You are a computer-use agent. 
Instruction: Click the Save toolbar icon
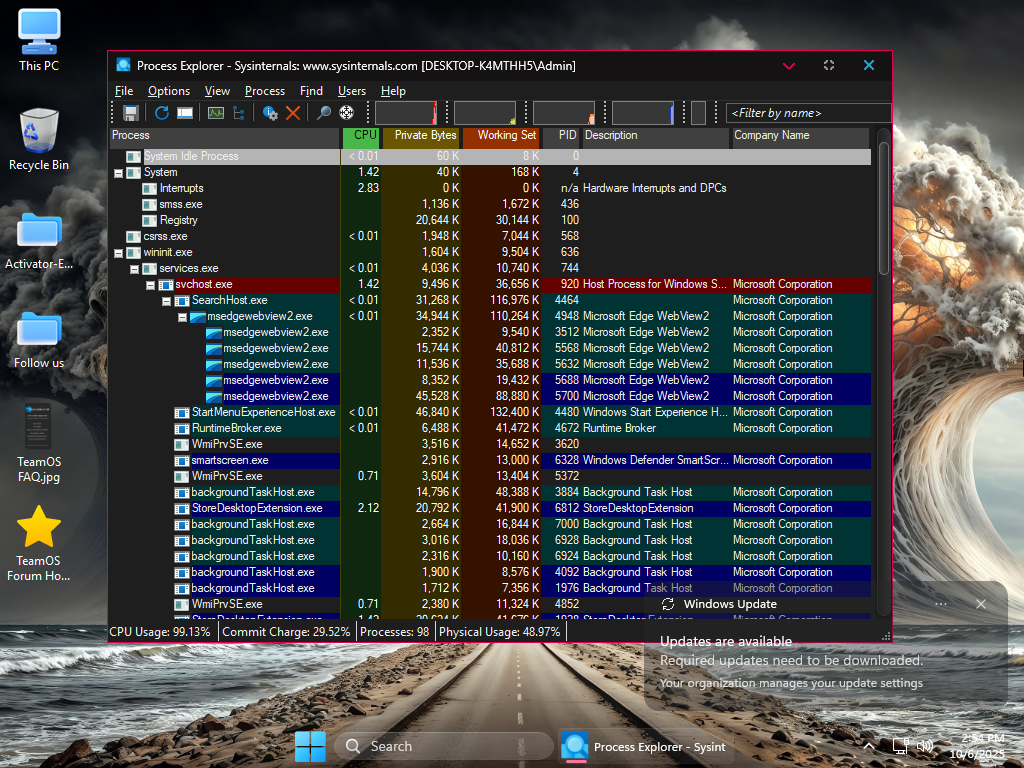pos(130,113)
